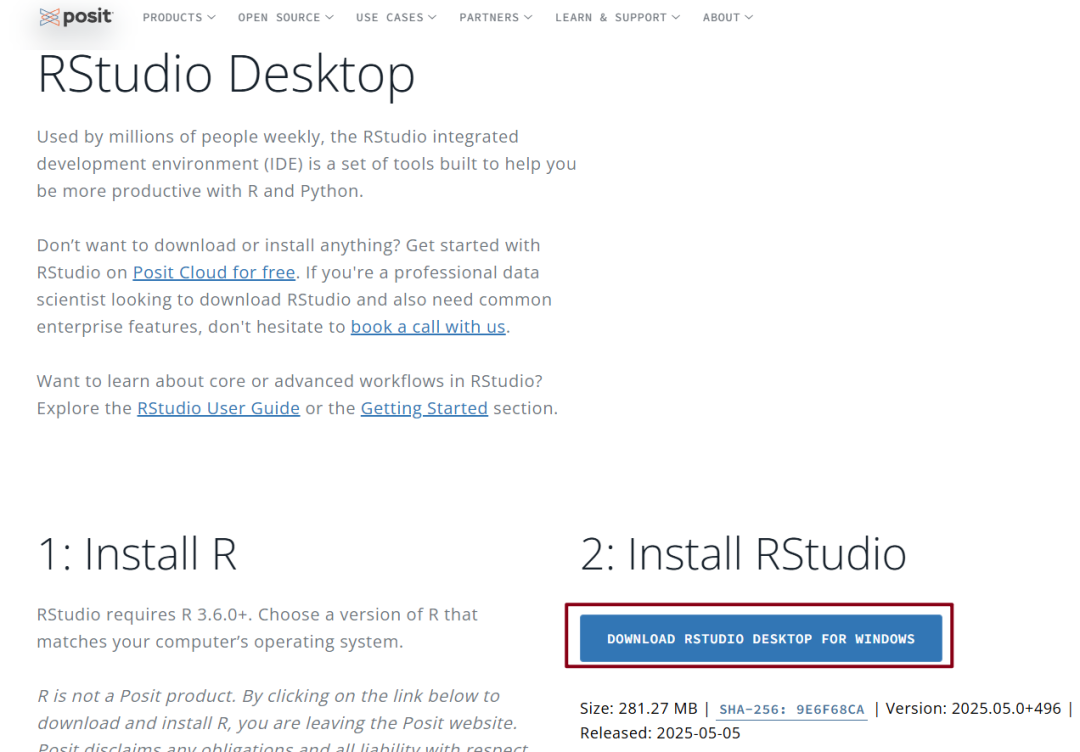This screenshot has height=752, width=1080.
Task: Click the Released: 2025-05-05 text
Action: tap(660, 733)
